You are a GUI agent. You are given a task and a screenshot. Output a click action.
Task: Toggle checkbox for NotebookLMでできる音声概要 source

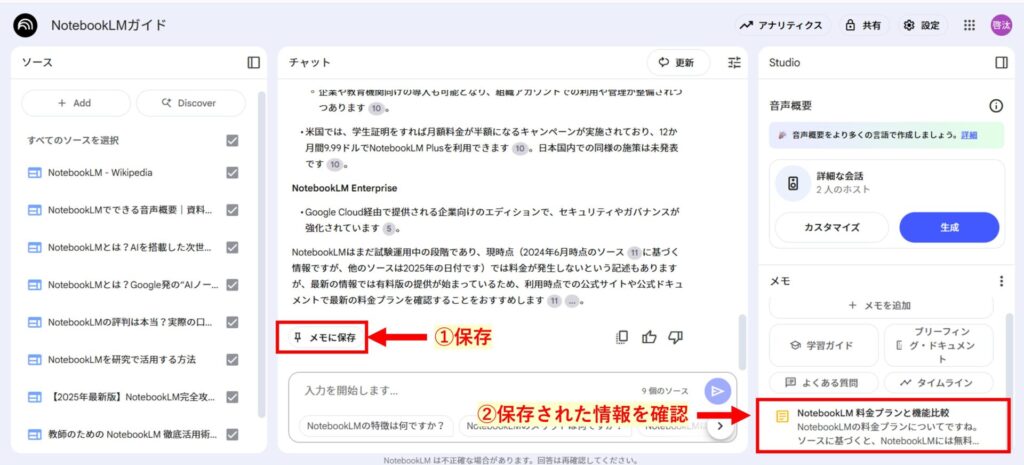[x=232, y=210]
